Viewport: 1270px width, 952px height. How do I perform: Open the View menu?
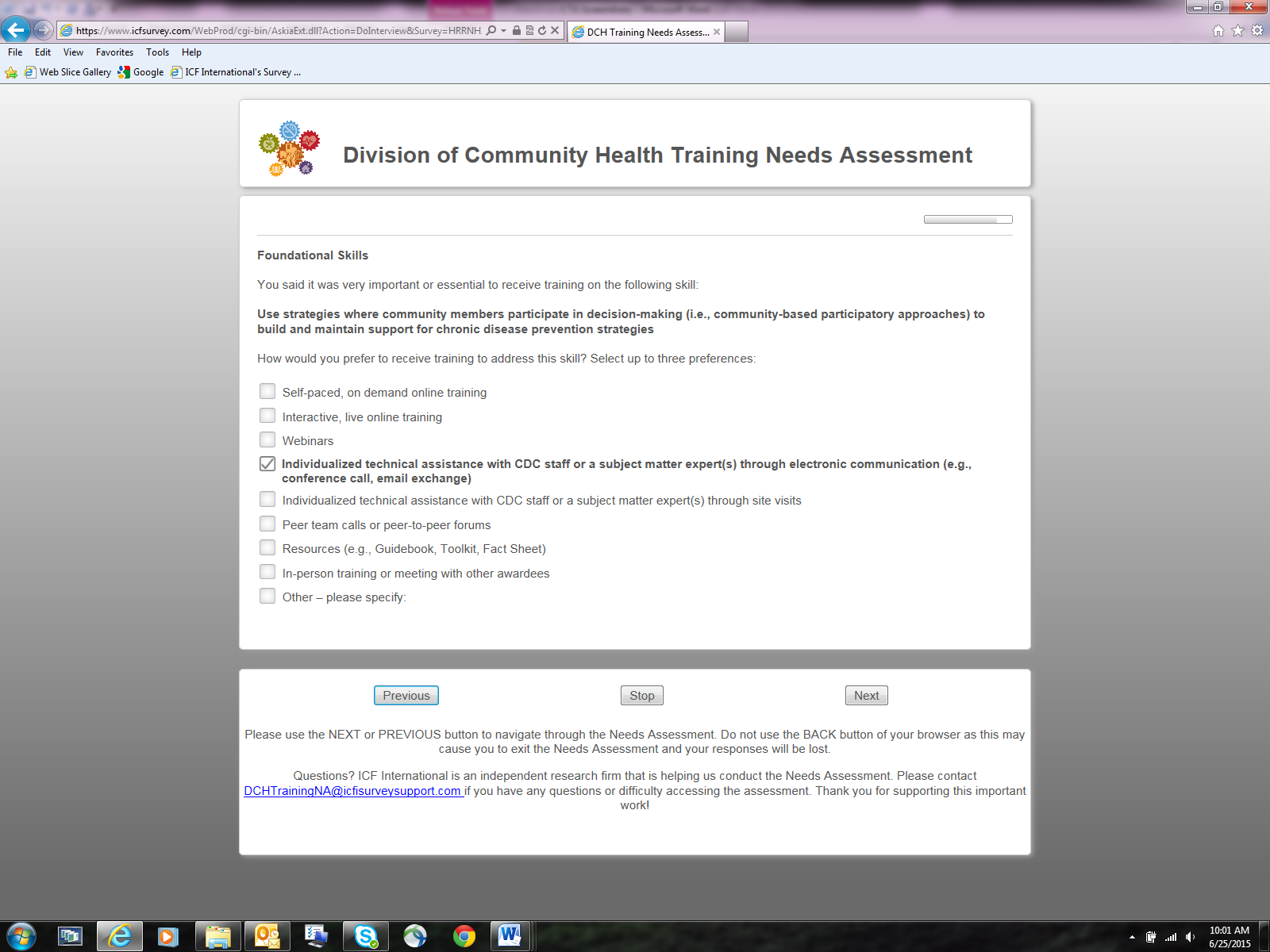(x=73, y=52)
